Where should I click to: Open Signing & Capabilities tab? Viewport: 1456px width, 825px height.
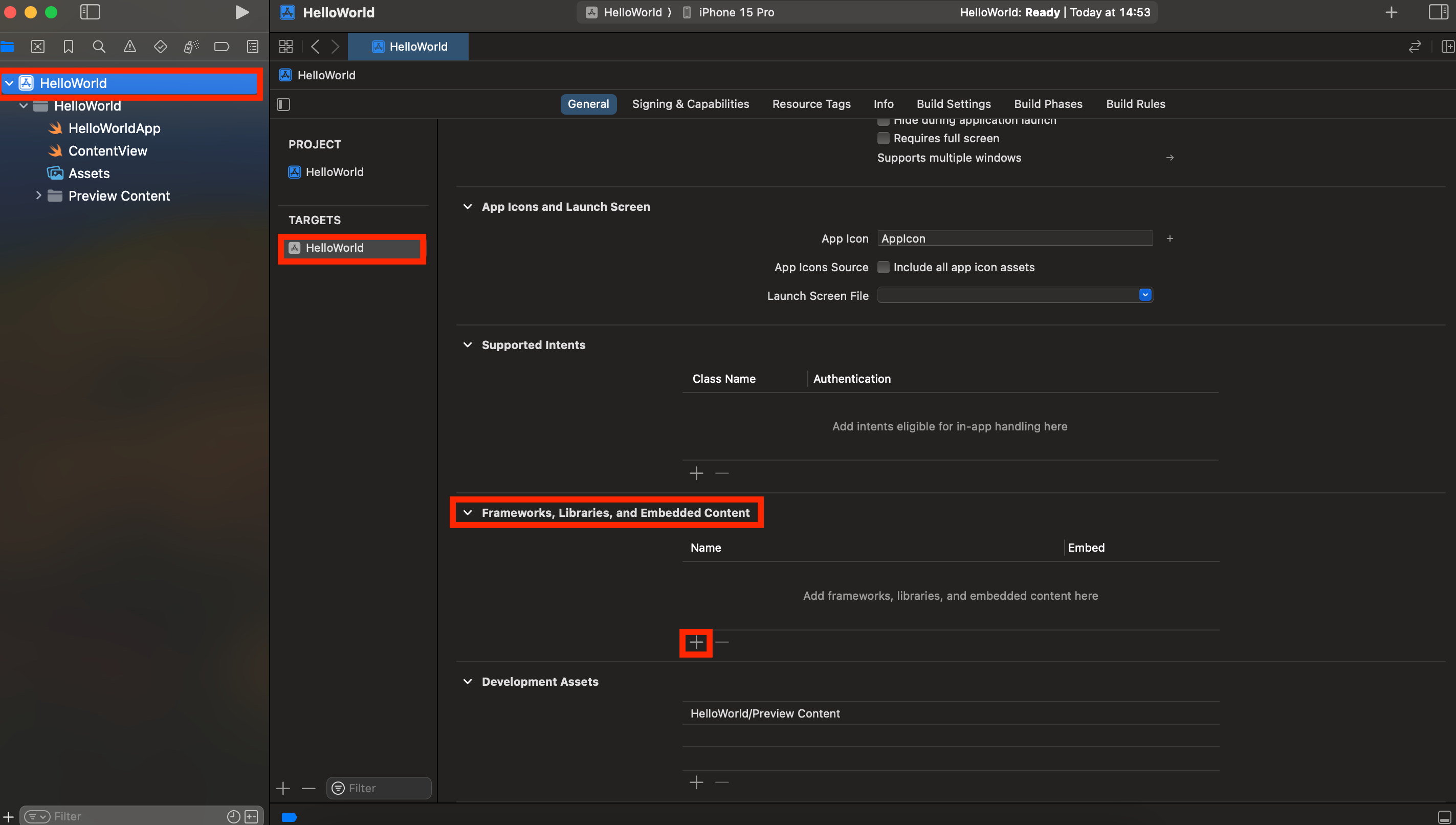690,104
